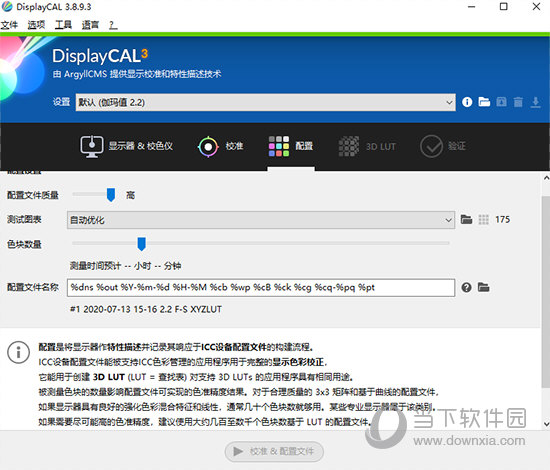Click the information circle icon
Viewport: 550px width, 470px height.
pos(18,352)
